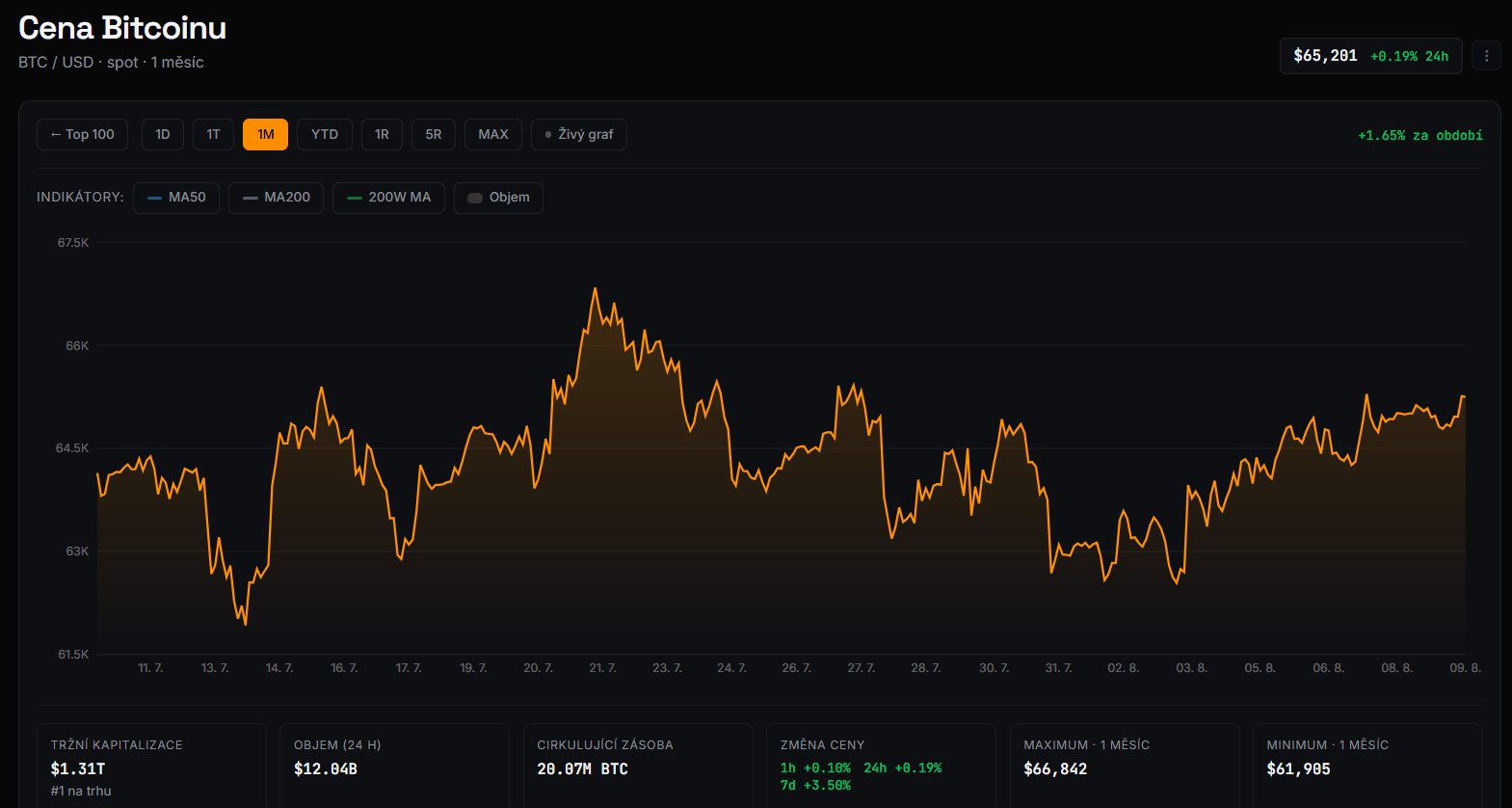Screen dimensions: 1512x808
Task: Toggle the 200W MA indicator
Action: pos(388,198)
